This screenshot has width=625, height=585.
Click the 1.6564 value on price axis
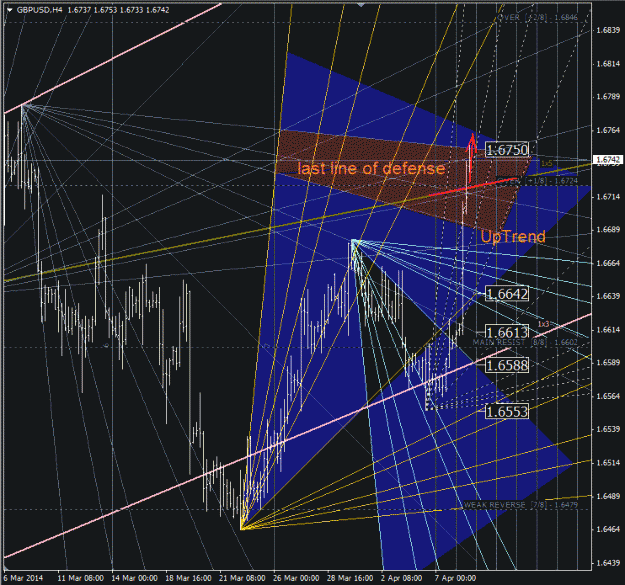(608, 397)
